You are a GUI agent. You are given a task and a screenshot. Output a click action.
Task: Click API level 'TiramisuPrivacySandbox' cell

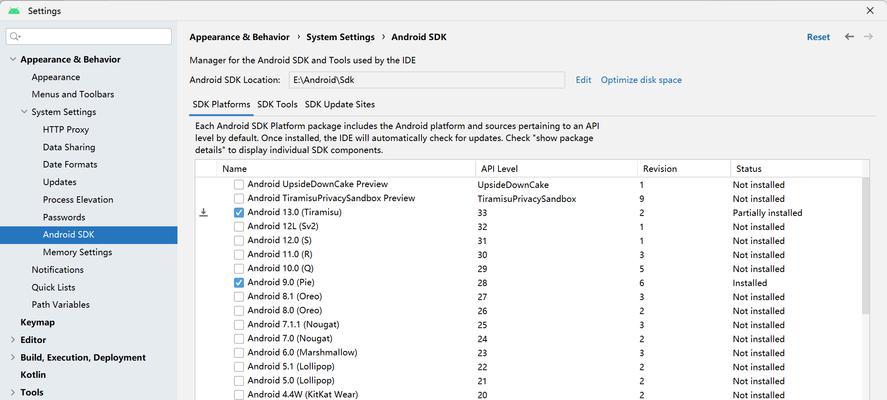click(x=527, y=199)
